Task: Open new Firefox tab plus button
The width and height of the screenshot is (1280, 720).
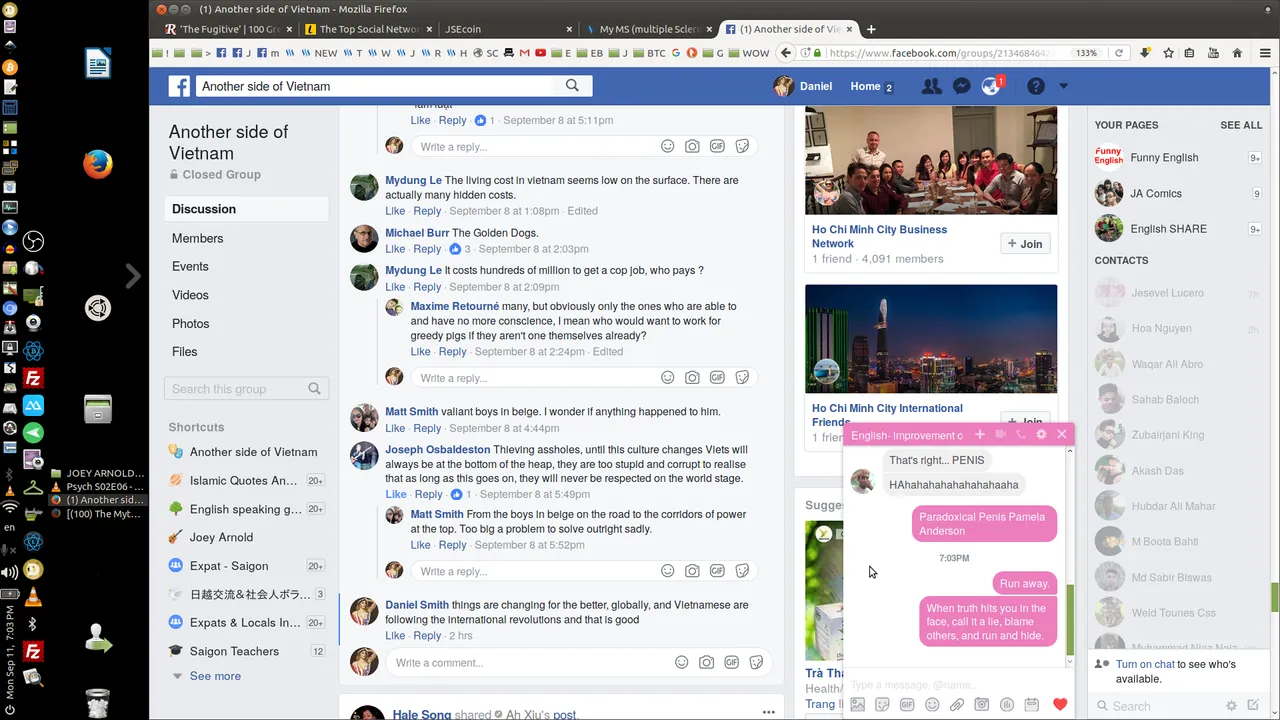Action: pos(871,29)
